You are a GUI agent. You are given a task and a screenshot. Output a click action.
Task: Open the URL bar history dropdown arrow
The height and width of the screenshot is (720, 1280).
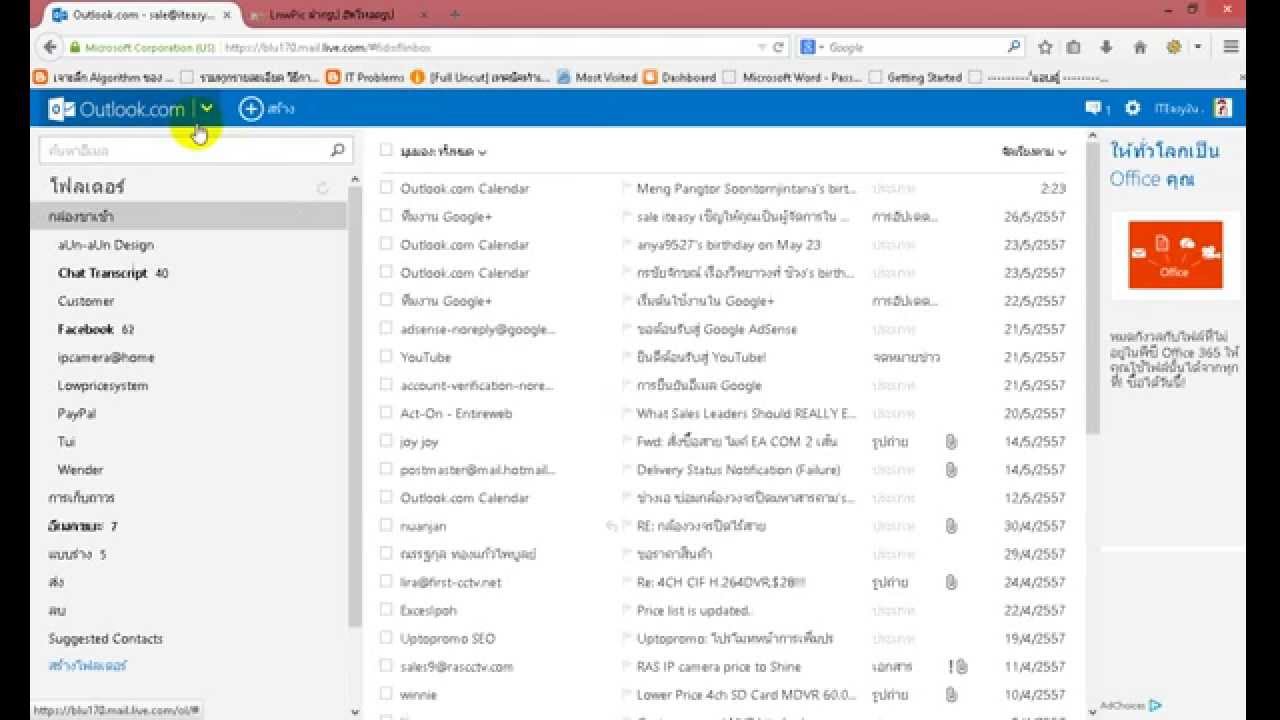point(762,47)
